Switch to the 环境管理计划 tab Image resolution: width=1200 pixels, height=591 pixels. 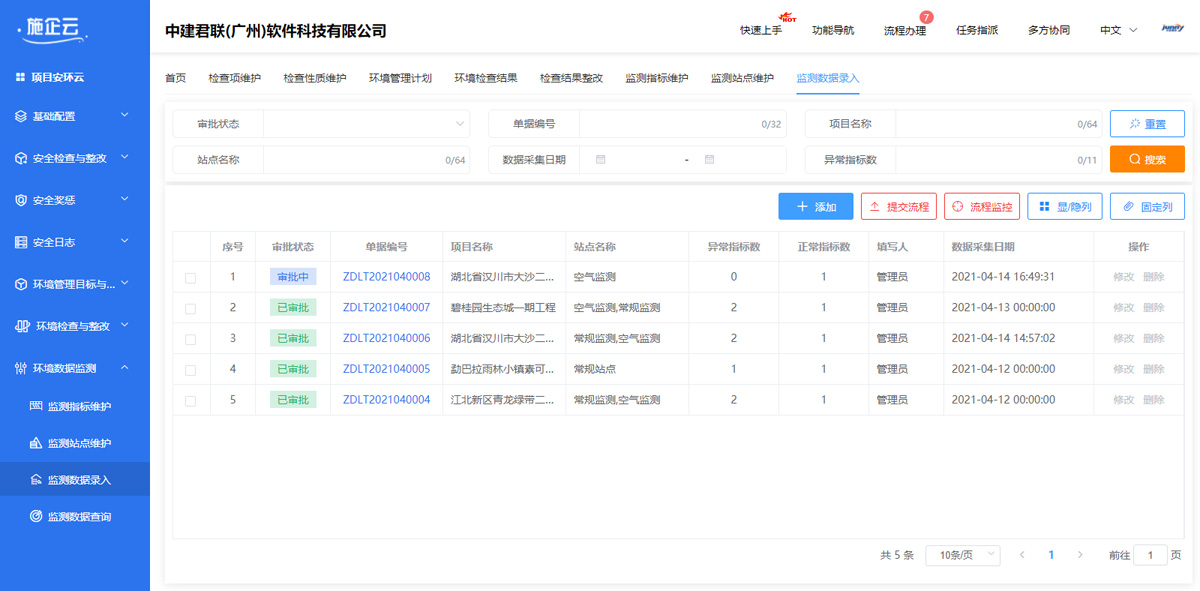400,78
